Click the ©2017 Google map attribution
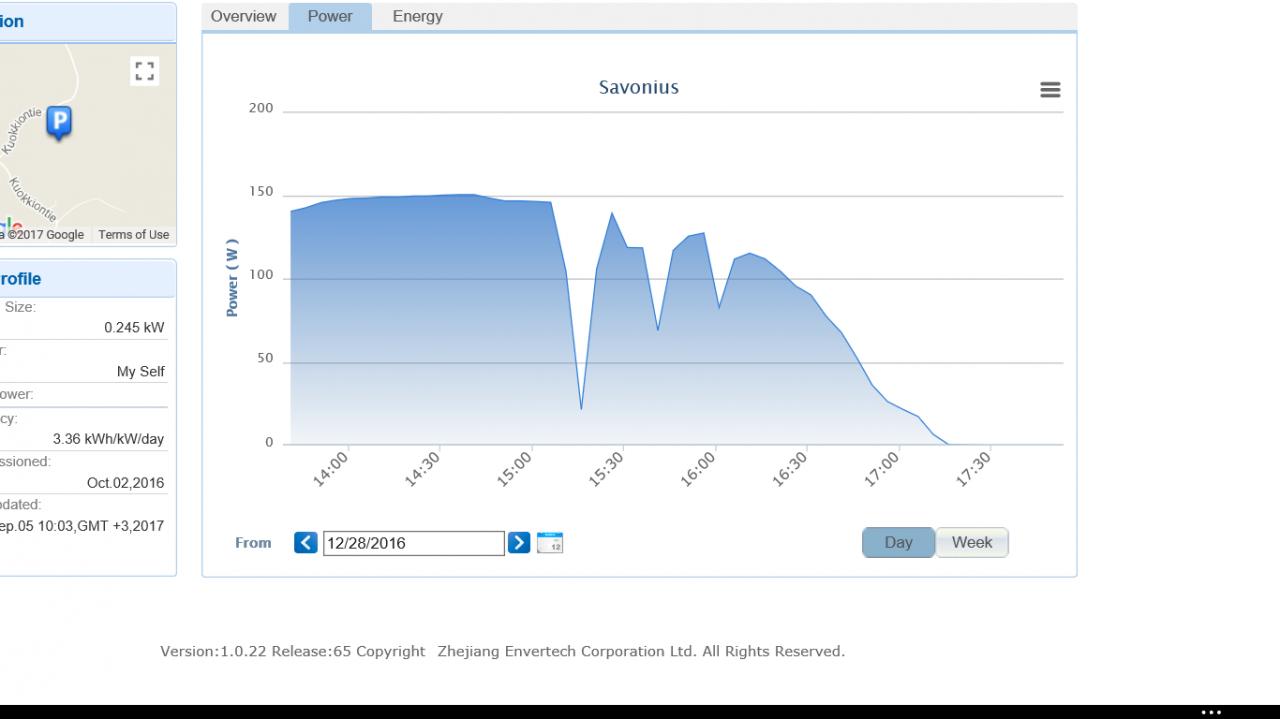This screenshot has width=1280, height=719. coord(46,235)
